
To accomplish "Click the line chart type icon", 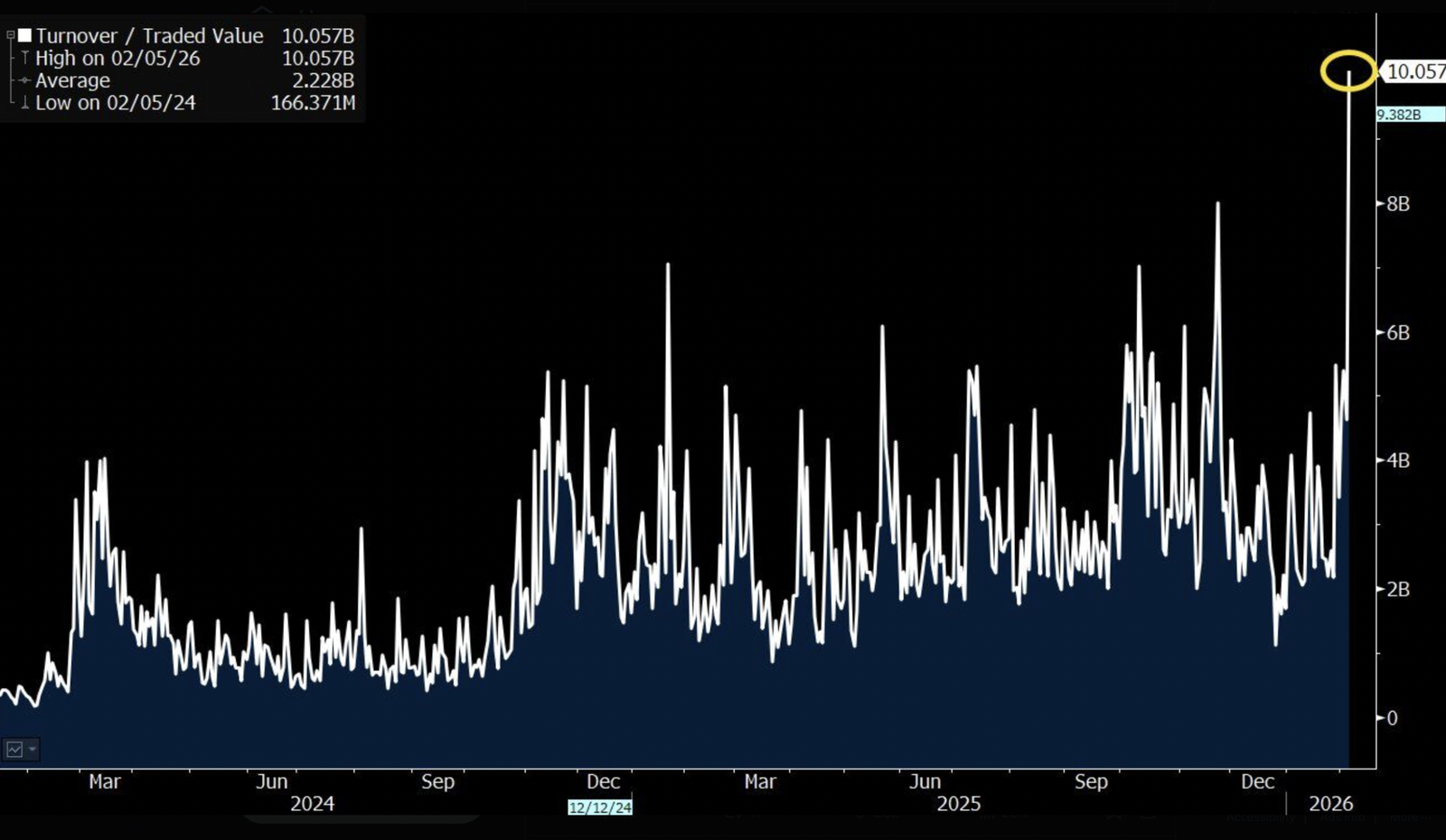I will click(x=14, y=749).
